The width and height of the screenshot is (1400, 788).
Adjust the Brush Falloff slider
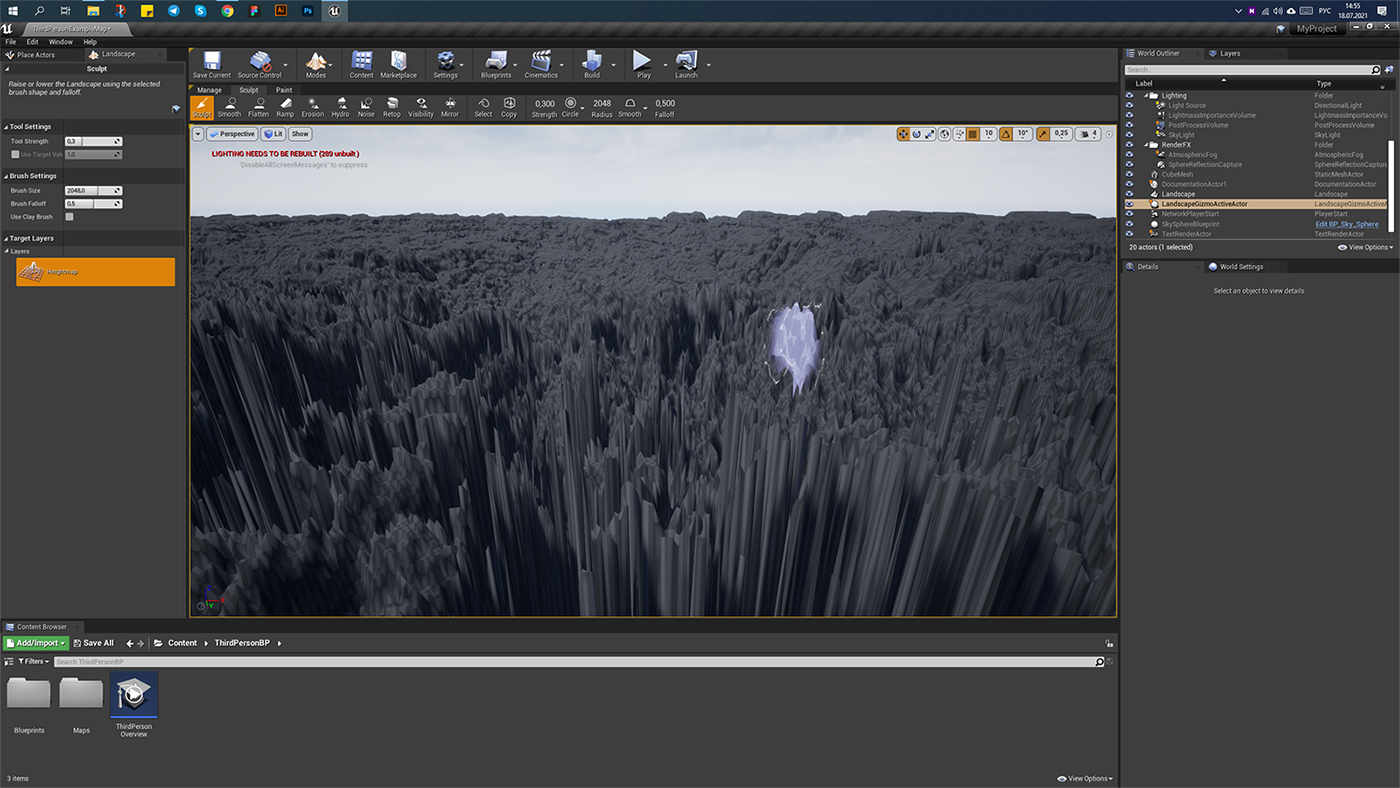point(93,203)
